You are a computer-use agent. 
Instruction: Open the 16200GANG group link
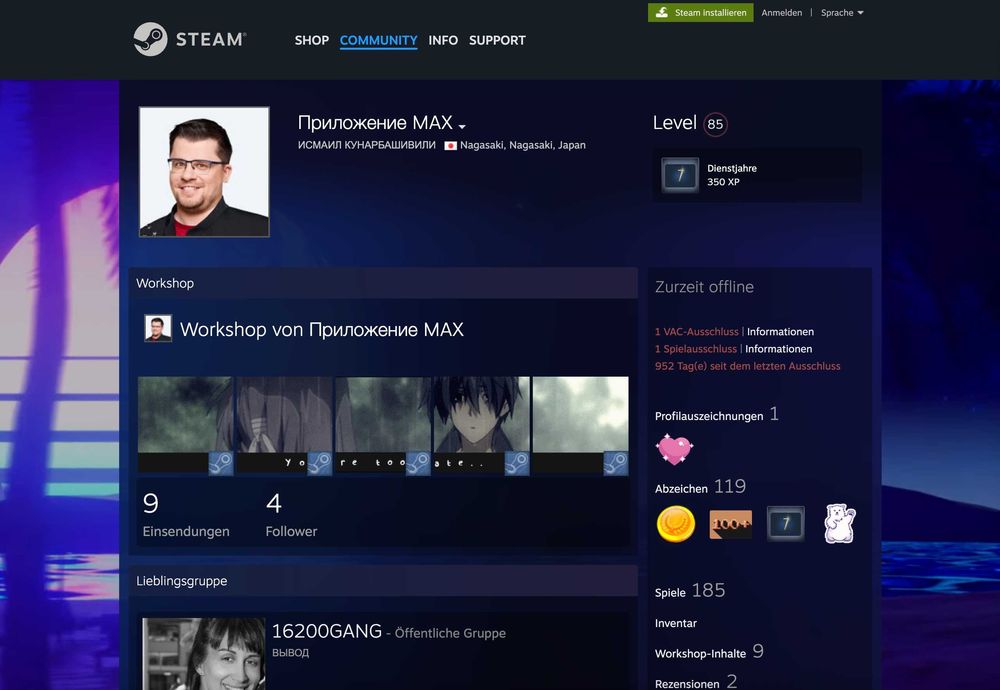[x=327, y=631]
